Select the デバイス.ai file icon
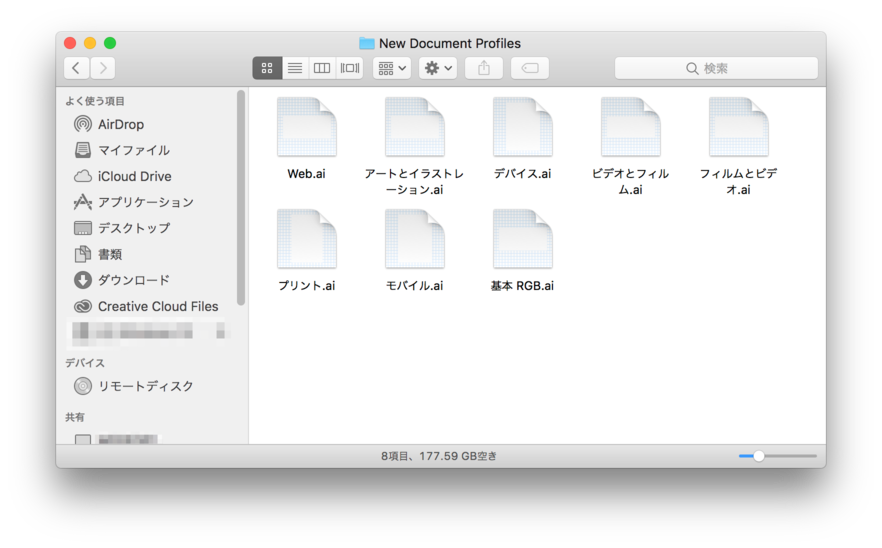 523,127
